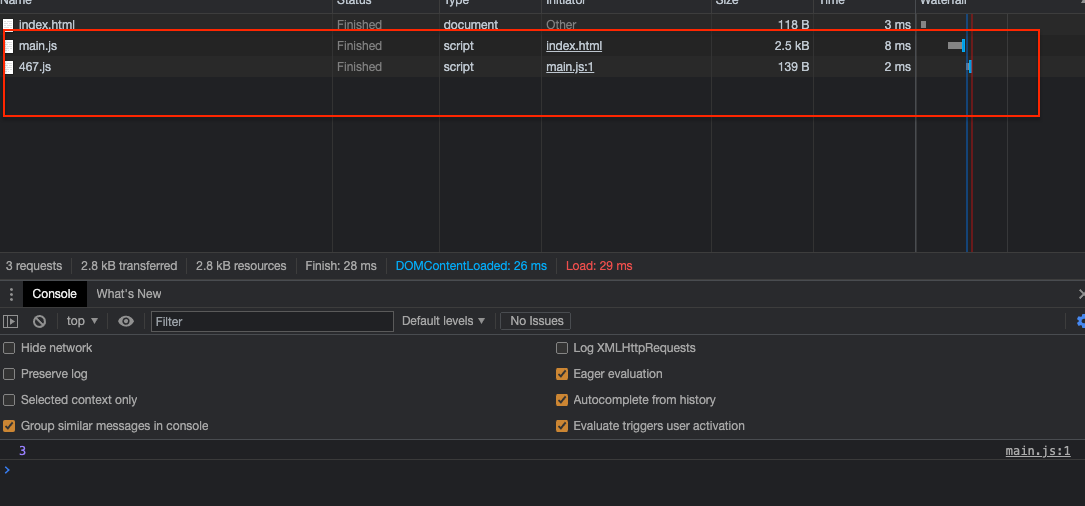Click file icon next to 467.js
Image resolution: width=1085 pixels, height=506 pixels.
coord(8,67)
